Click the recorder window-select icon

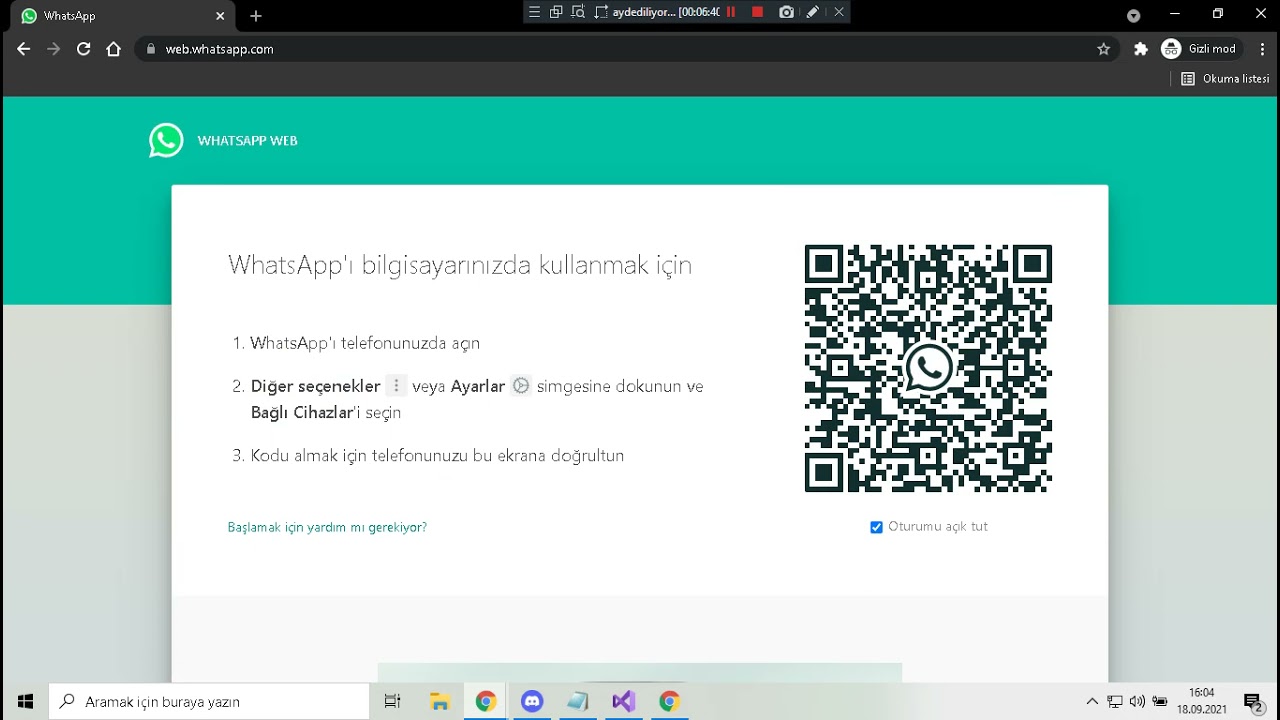(556, 12)
